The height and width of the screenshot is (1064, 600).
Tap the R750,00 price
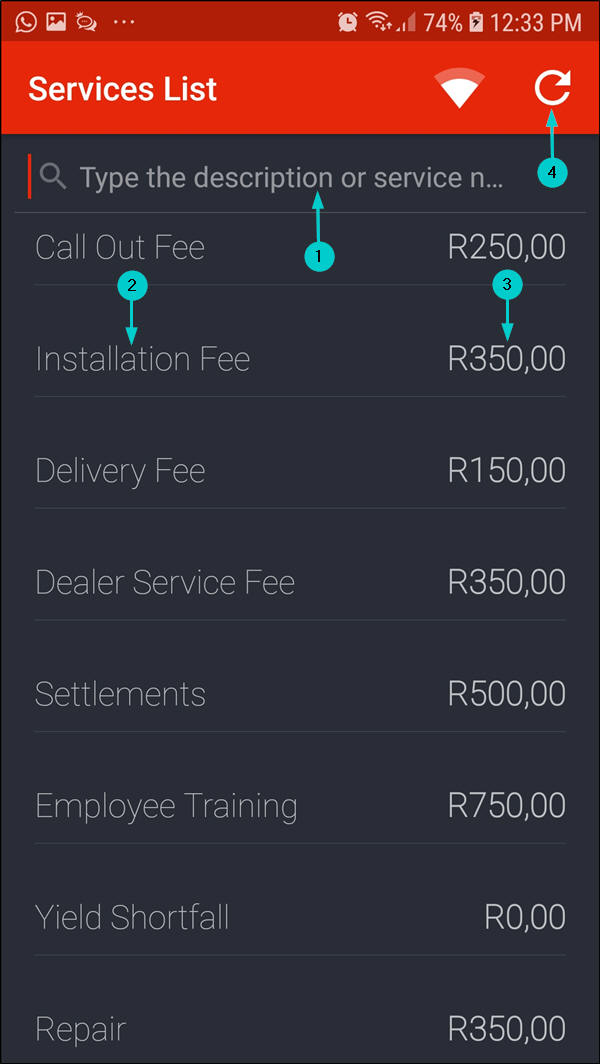[x=506, y=806]
